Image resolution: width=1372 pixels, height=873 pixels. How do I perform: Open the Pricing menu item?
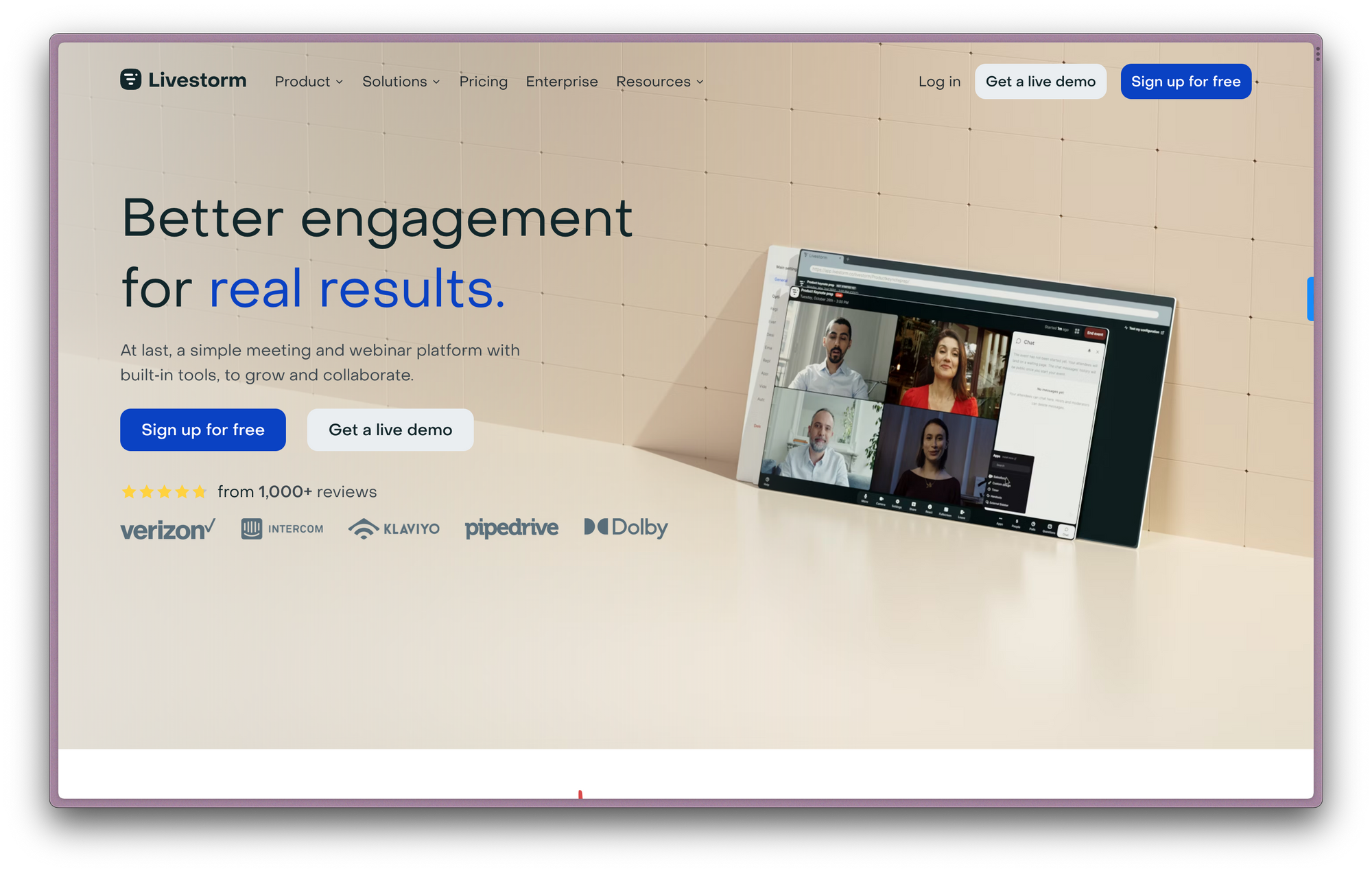(483, 82)
